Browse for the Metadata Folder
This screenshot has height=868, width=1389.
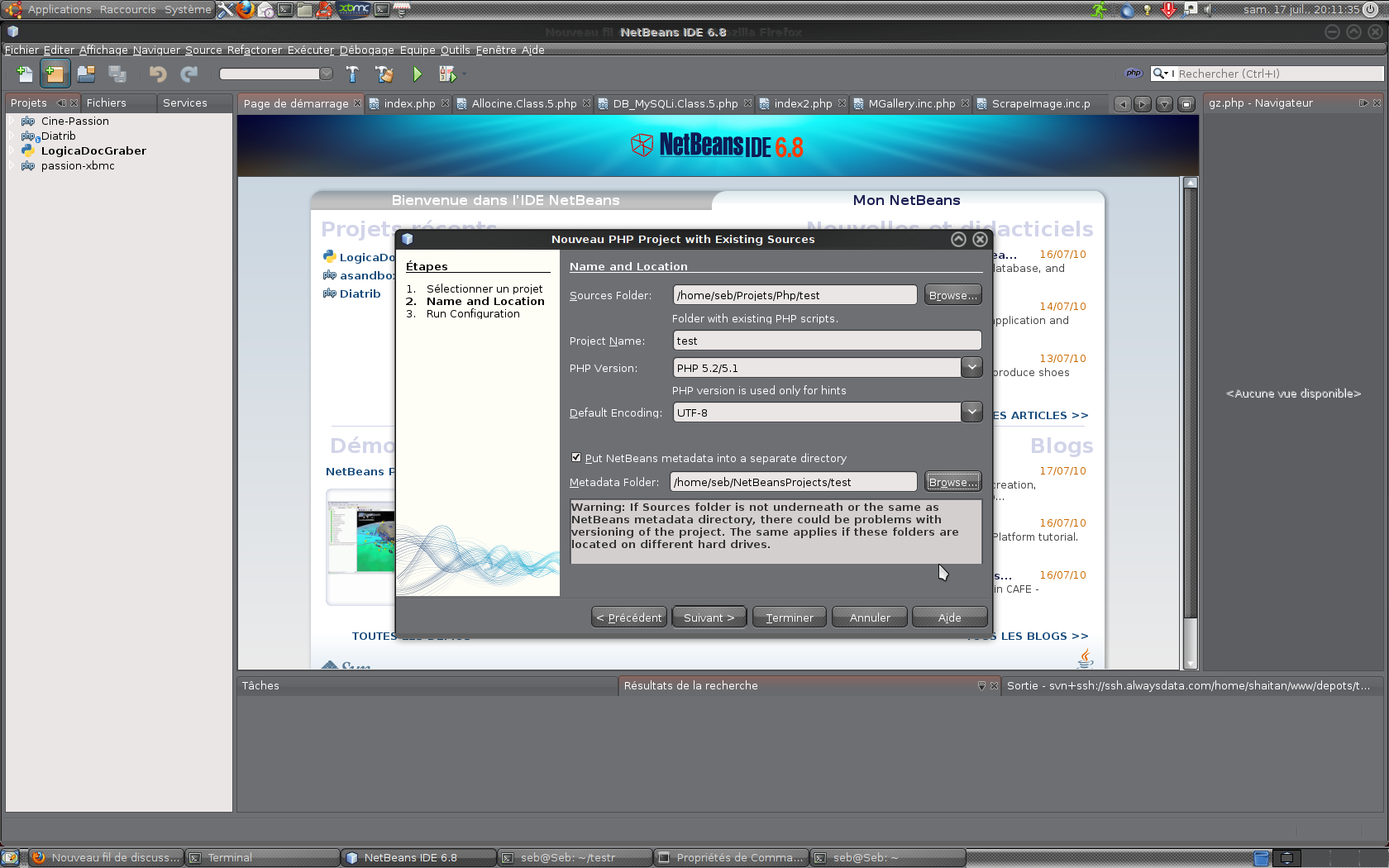click(x=952, y=482)
